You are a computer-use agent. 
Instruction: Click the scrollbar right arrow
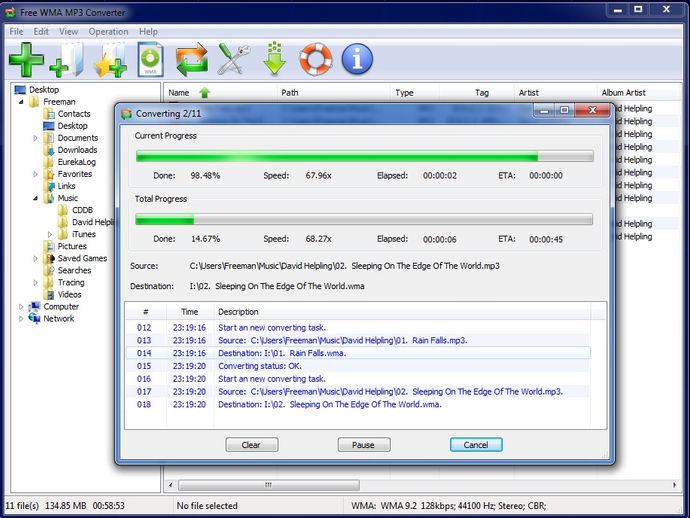tap(675, 485)
